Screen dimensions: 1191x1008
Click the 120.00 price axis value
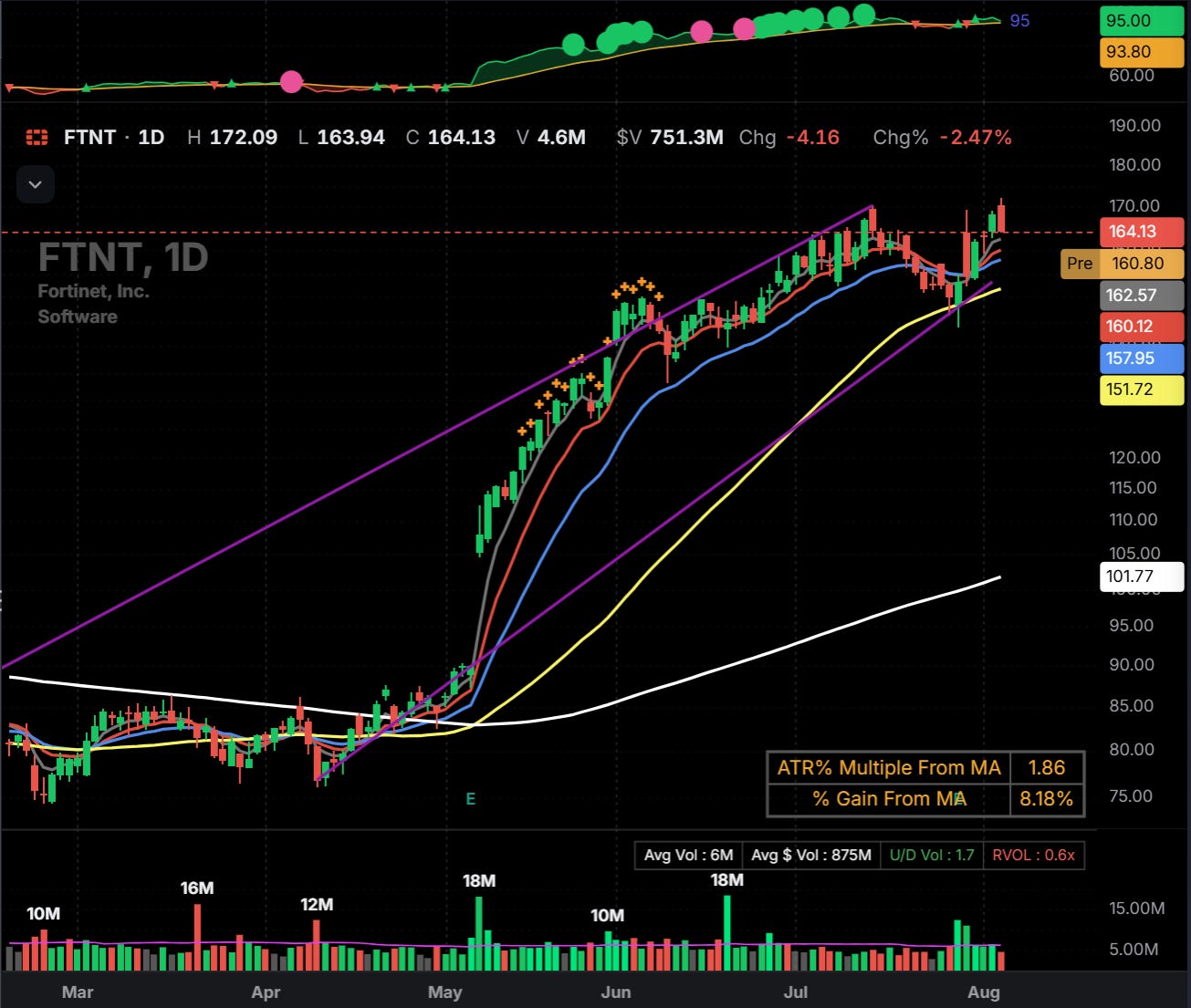coord(1134,457)
